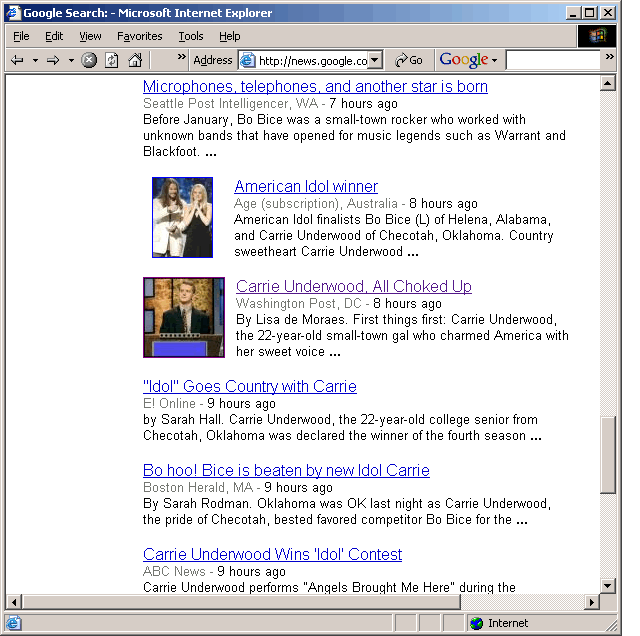
Task: Expand the Google toolbar overflow chevron
Action: [610, 56]
